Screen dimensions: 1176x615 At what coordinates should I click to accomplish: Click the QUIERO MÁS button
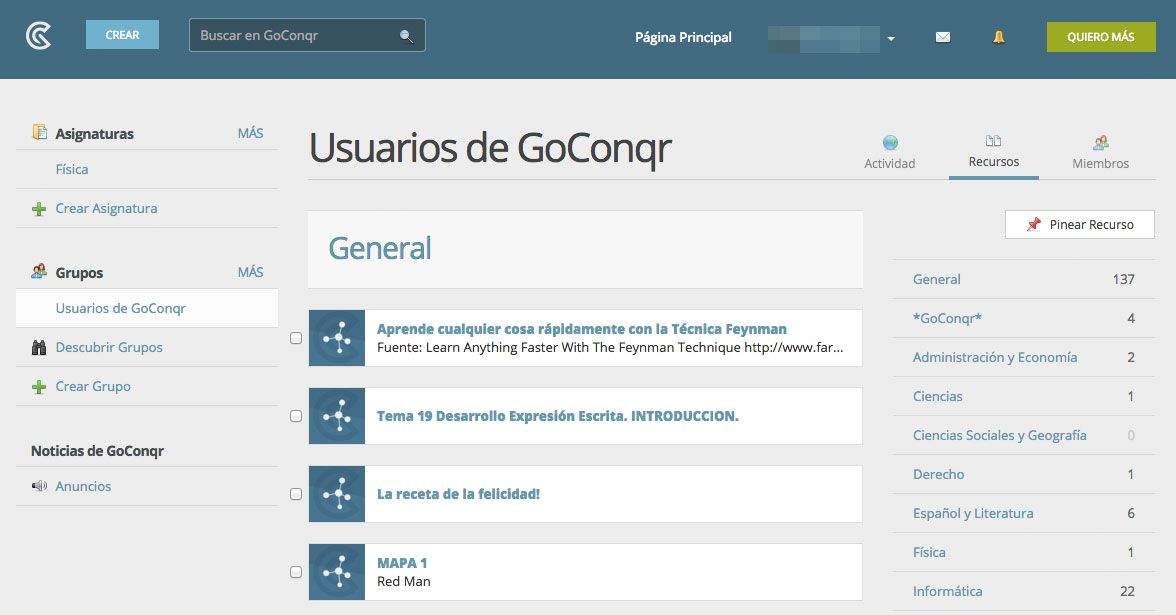1101,37
